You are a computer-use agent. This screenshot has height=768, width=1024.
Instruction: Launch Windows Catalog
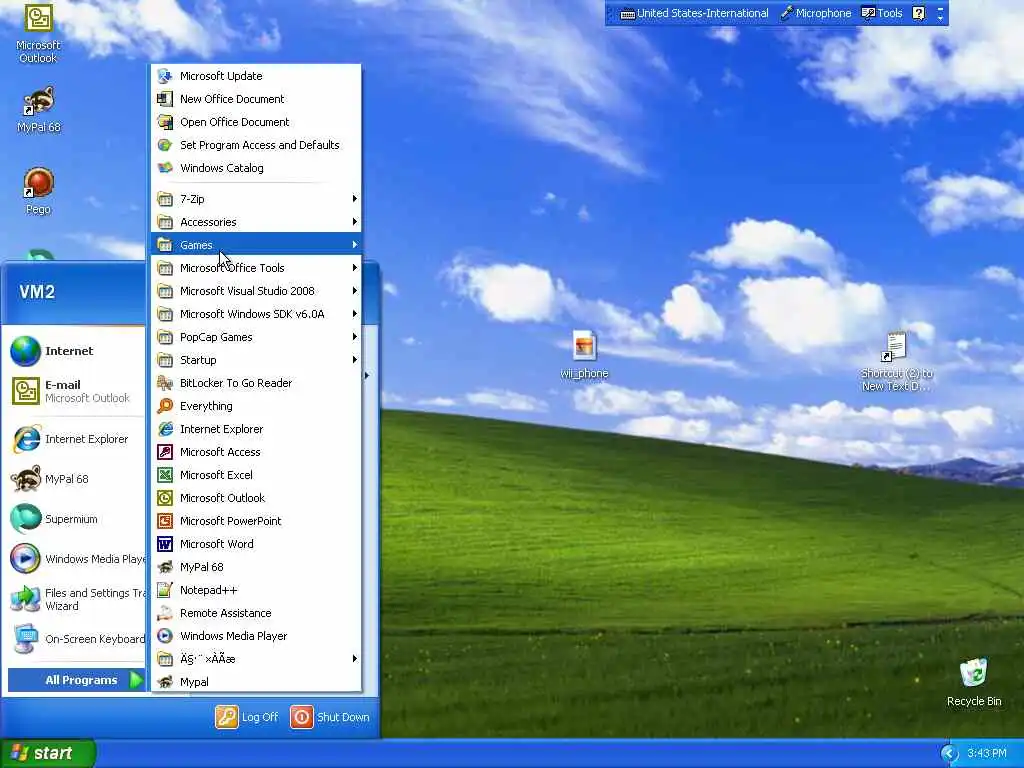click(x=256, y=168)
